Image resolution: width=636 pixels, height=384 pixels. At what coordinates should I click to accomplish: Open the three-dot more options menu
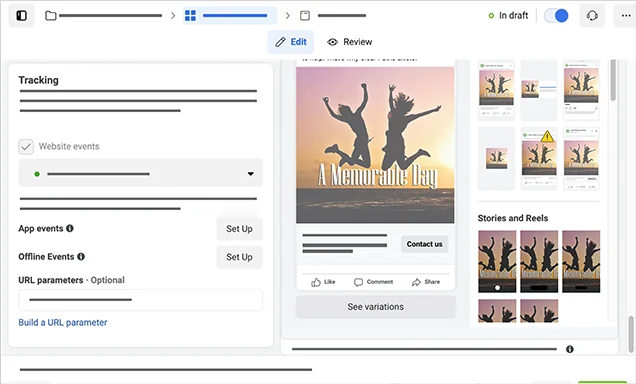(x=626, y=16)
